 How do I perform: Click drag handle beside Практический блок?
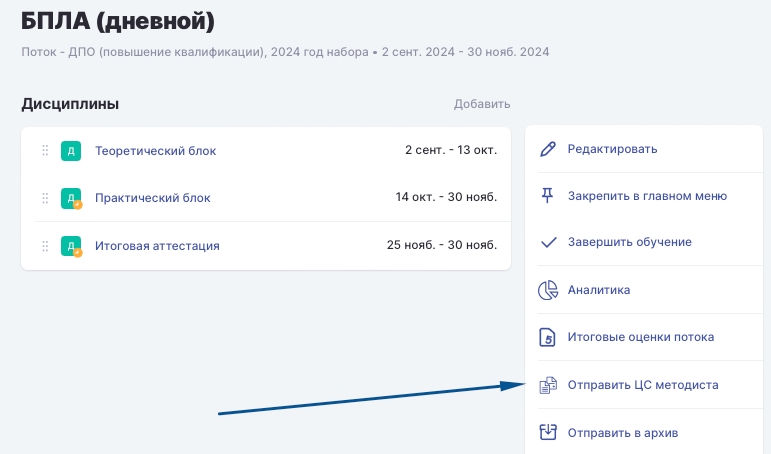tap(45, 198)
